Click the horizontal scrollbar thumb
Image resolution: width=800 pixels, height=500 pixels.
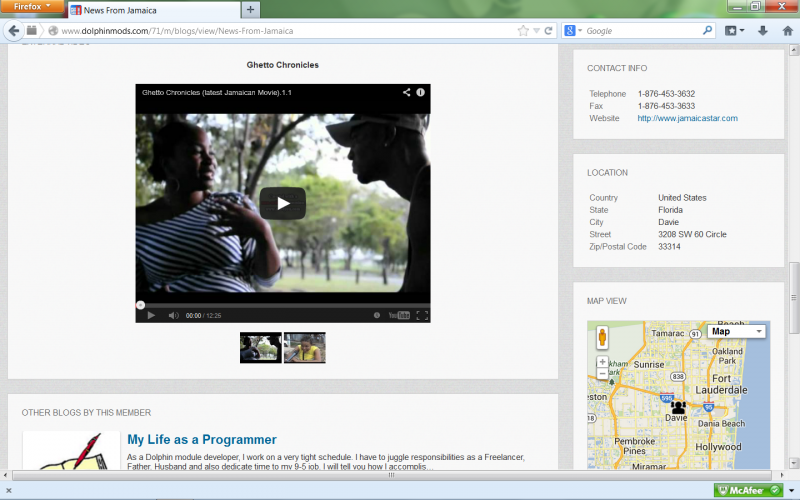391,475
